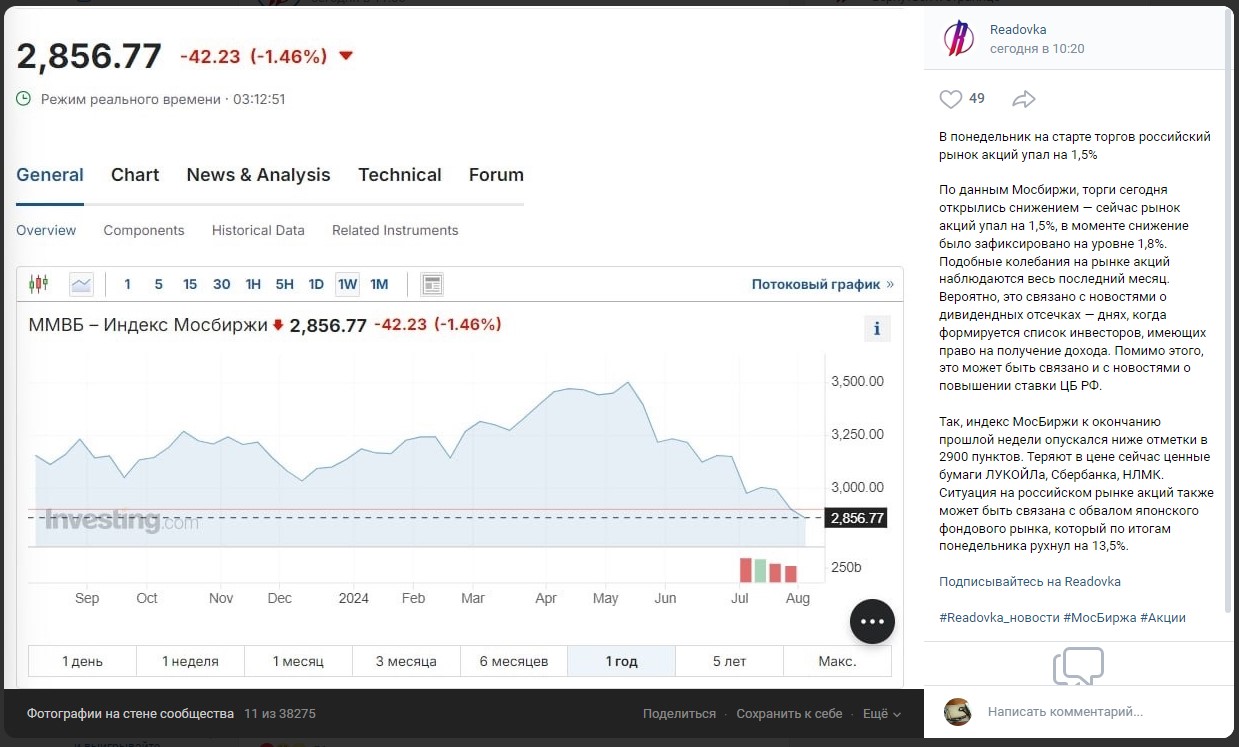Select the 30 minute interval

pos(222,284)
